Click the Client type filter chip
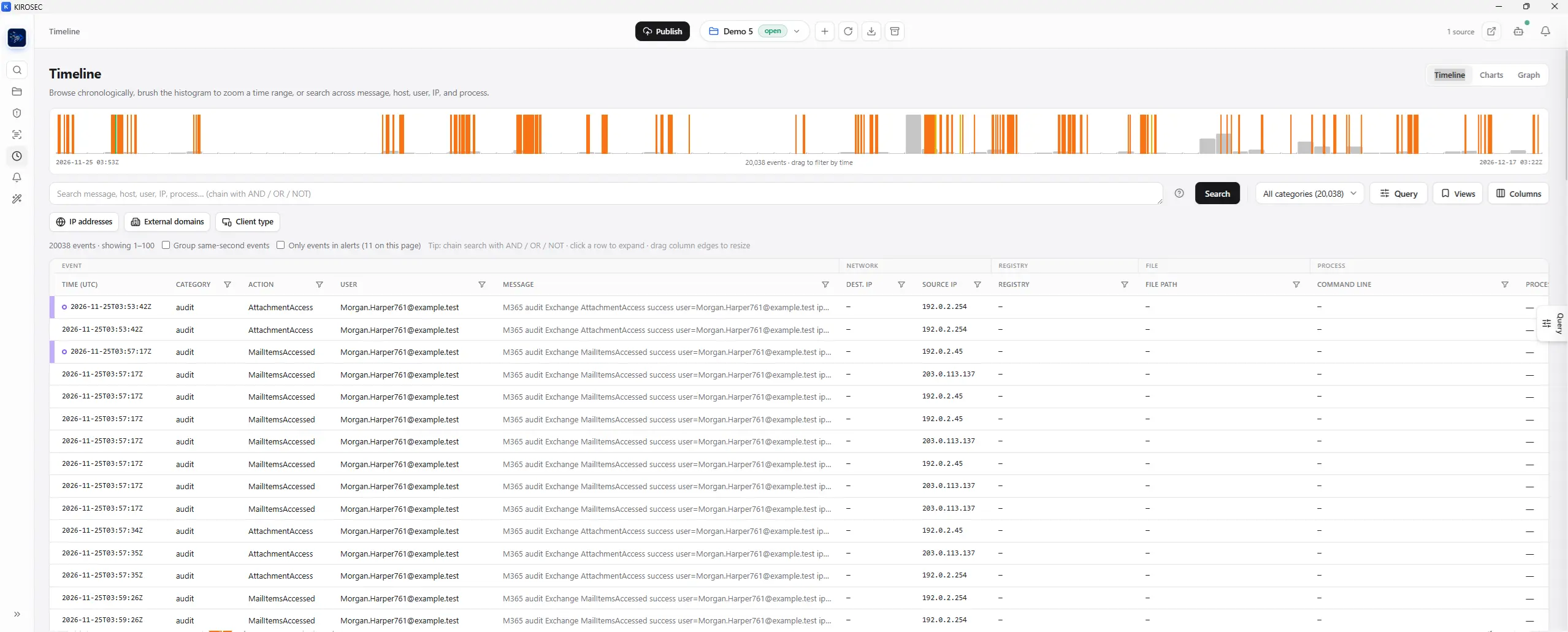The height and width of the screenshot is (632, 1568). tap(248, 222)
